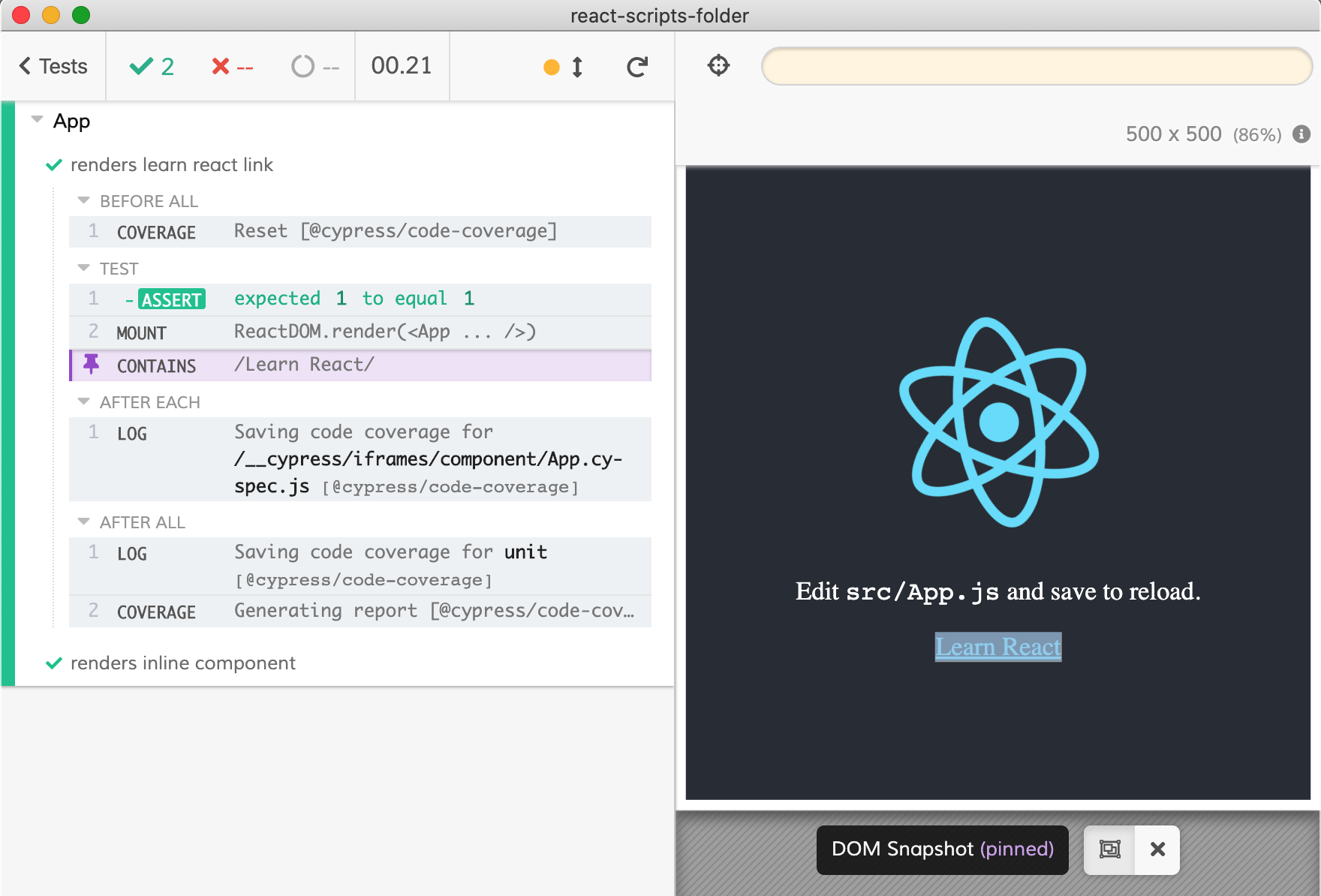Unpin the pinned CONTAINS command pin icon
Viewport: 1321px width, 896px height.
pyautogui.click(x=92, y=365)
